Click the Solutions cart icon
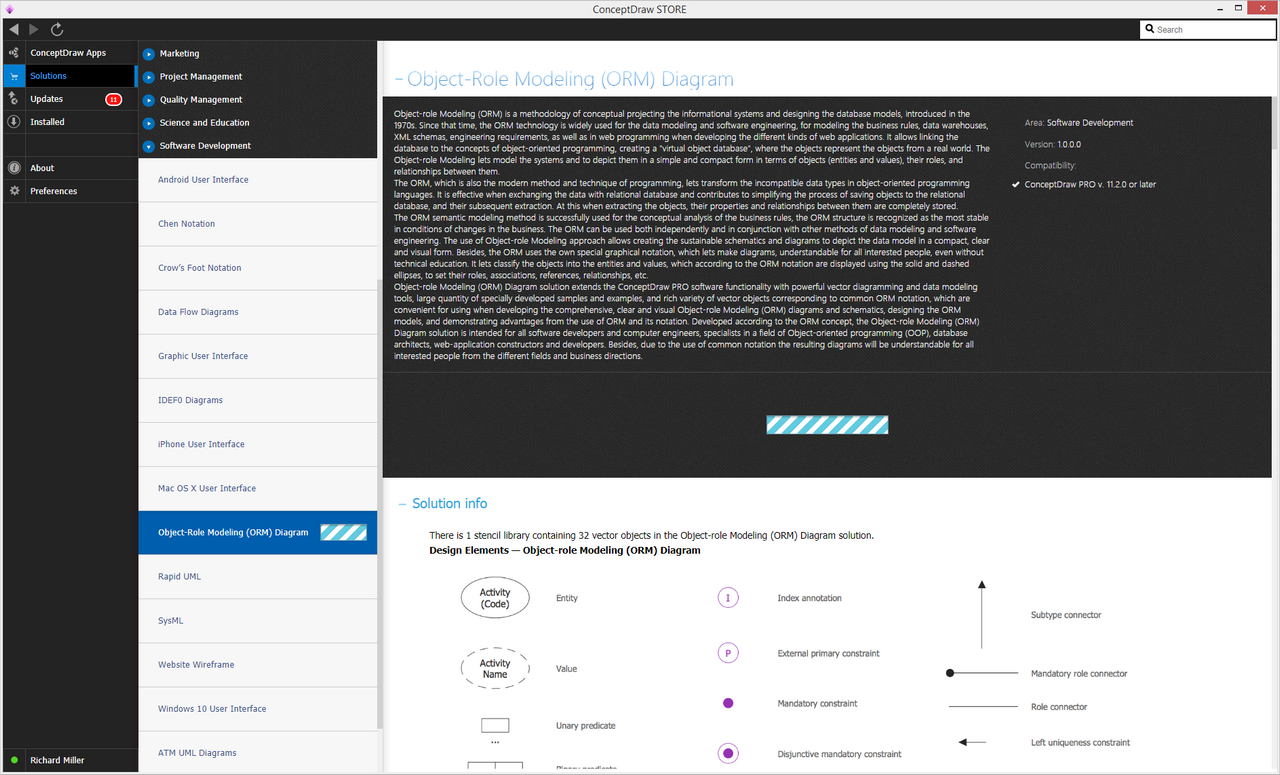Screen dimensions: 1280x775 pyautogui.click(x=13, y=76)
